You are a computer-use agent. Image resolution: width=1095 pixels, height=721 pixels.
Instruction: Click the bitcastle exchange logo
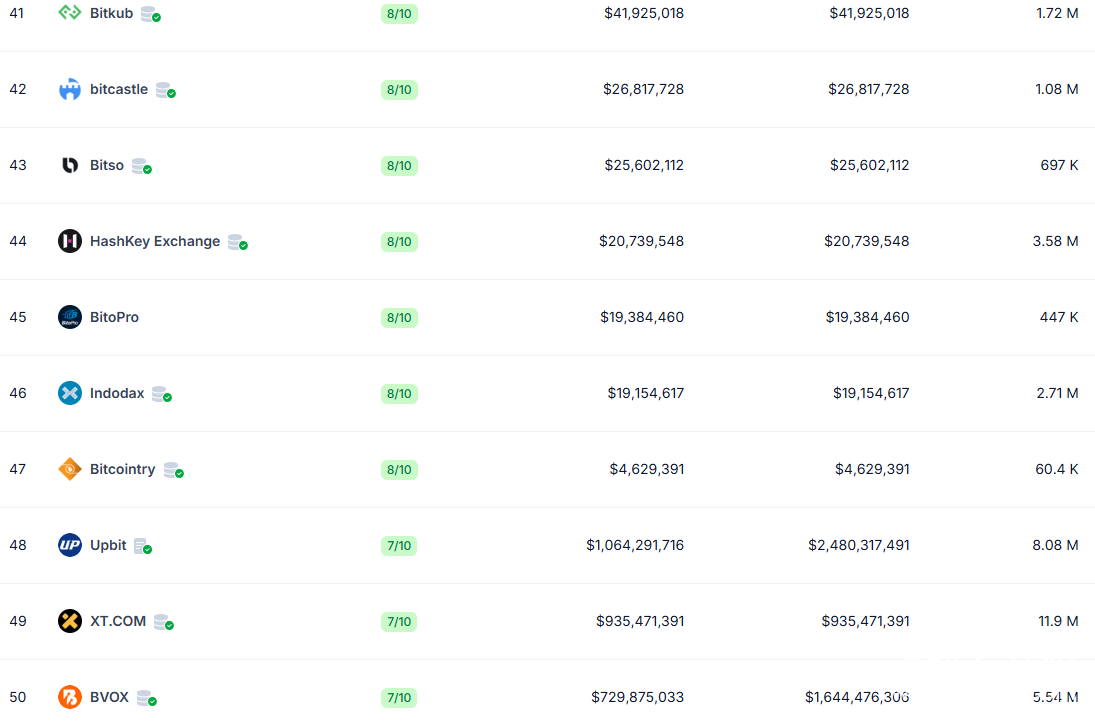click(70, 89)
